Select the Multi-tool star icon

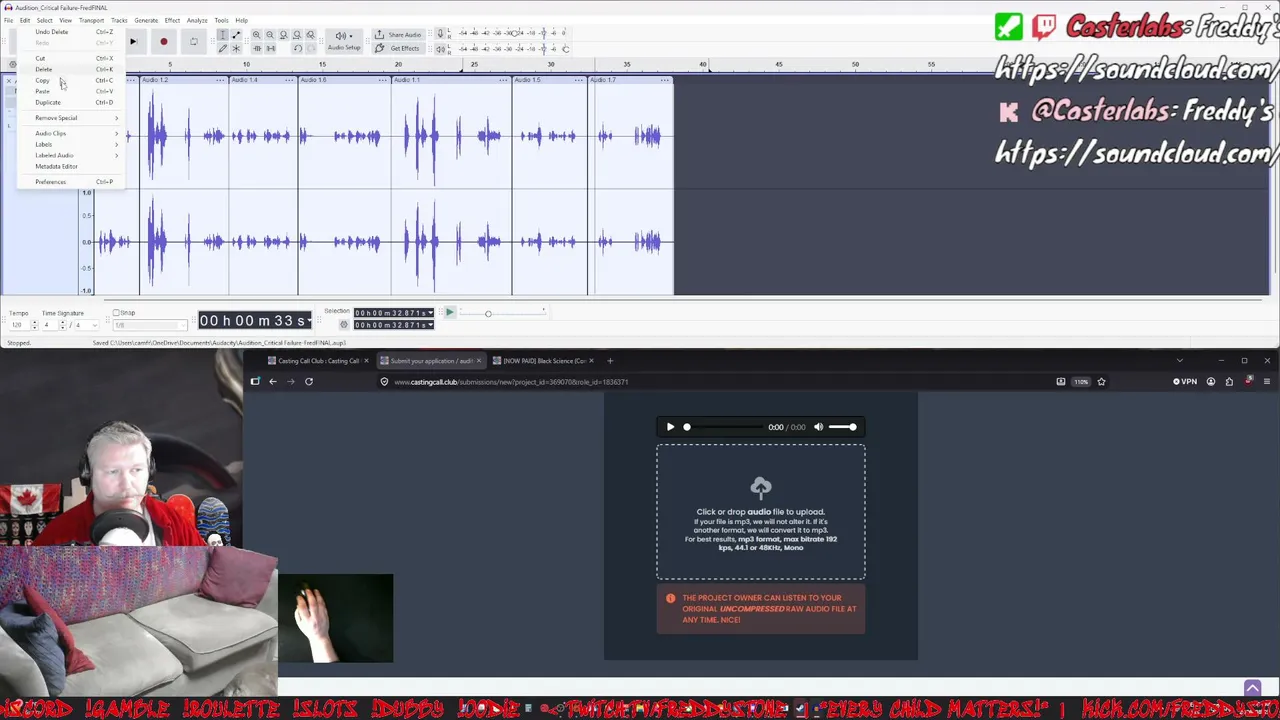[236, 48]
